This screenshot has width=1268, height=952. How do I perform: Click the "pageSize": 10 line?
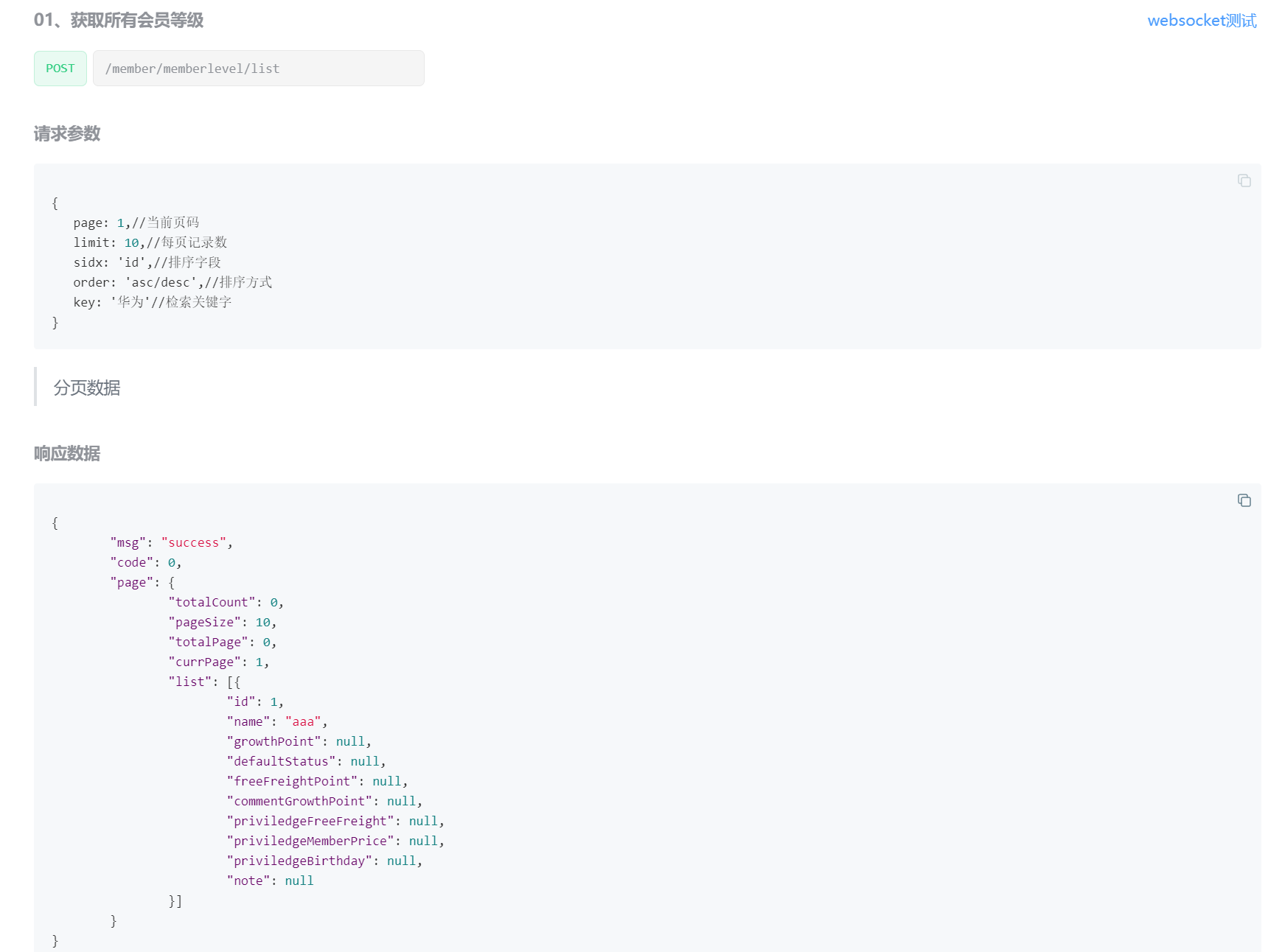coord(223,622)
